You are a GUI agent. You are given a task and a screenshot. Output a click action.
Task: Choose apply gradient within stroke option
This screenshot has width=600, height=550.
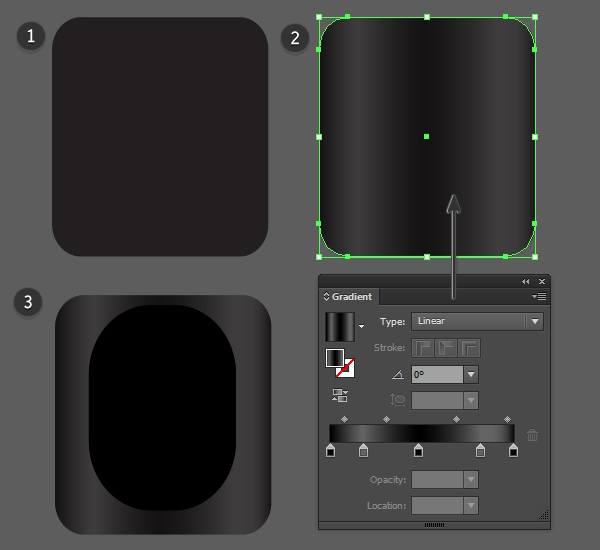[423, 348]
